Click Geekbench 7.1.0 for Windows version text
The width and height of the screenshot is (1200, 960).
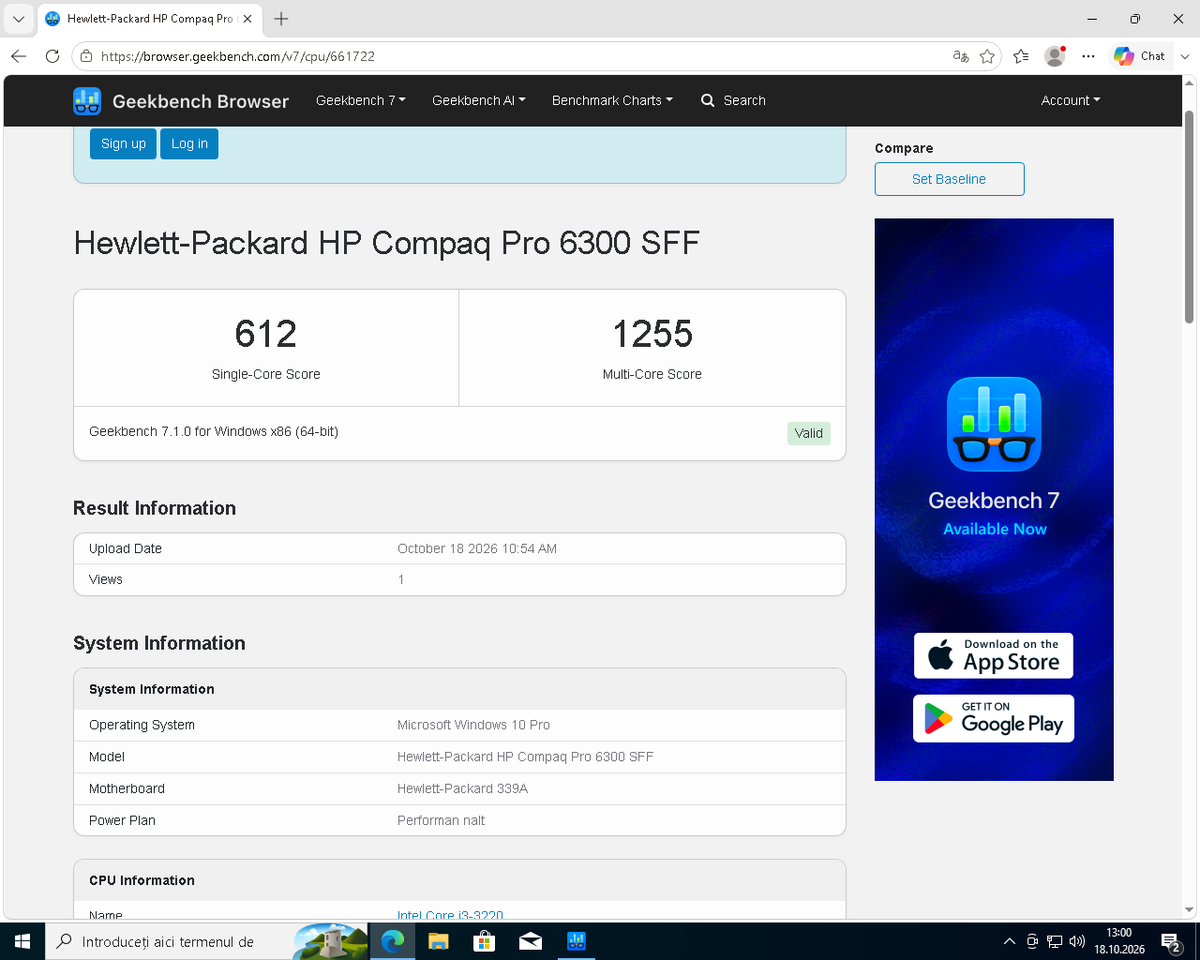(214, 432)
